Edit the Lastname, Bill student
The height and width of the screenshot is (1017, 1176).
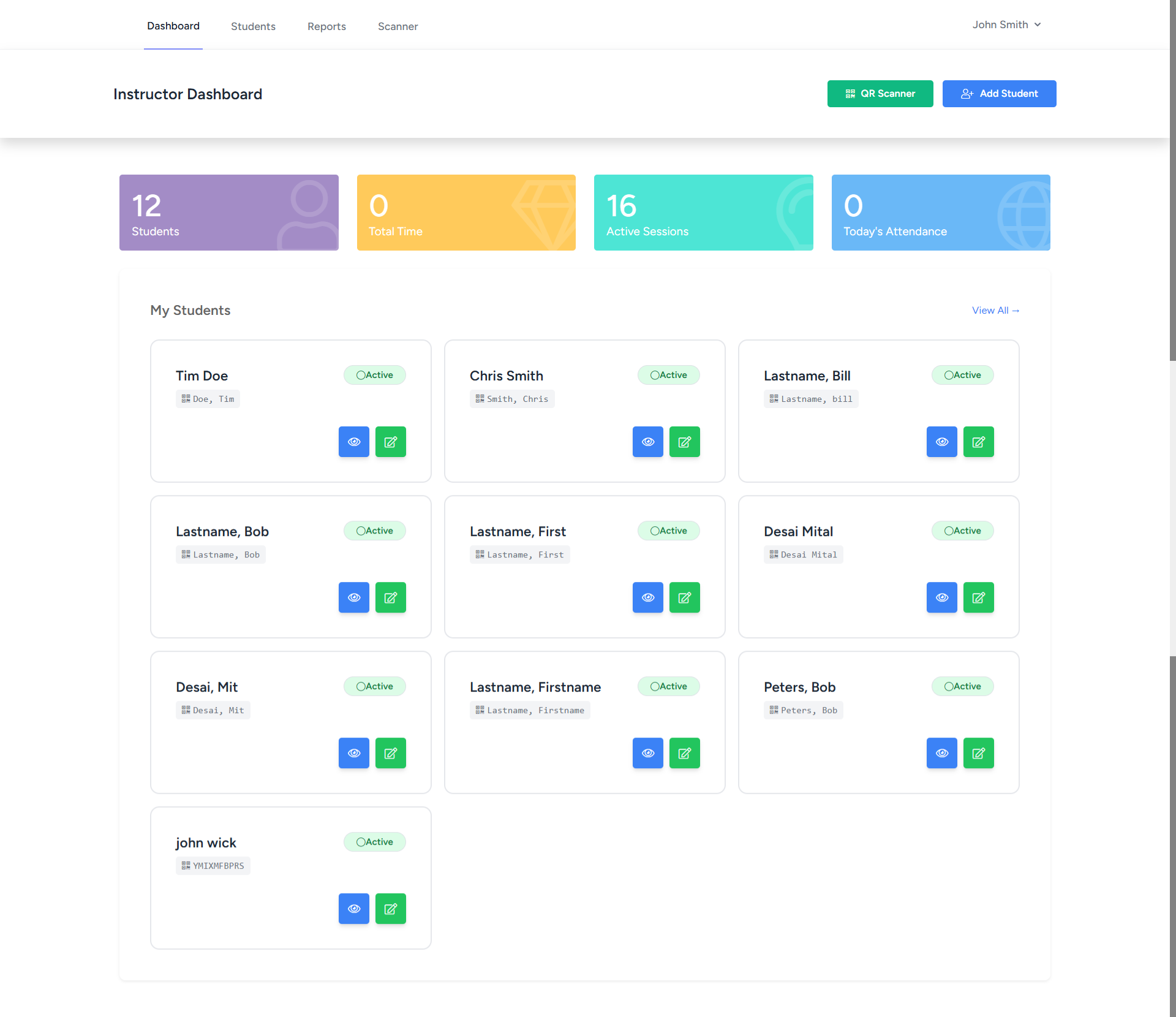[x=978, y=442]
